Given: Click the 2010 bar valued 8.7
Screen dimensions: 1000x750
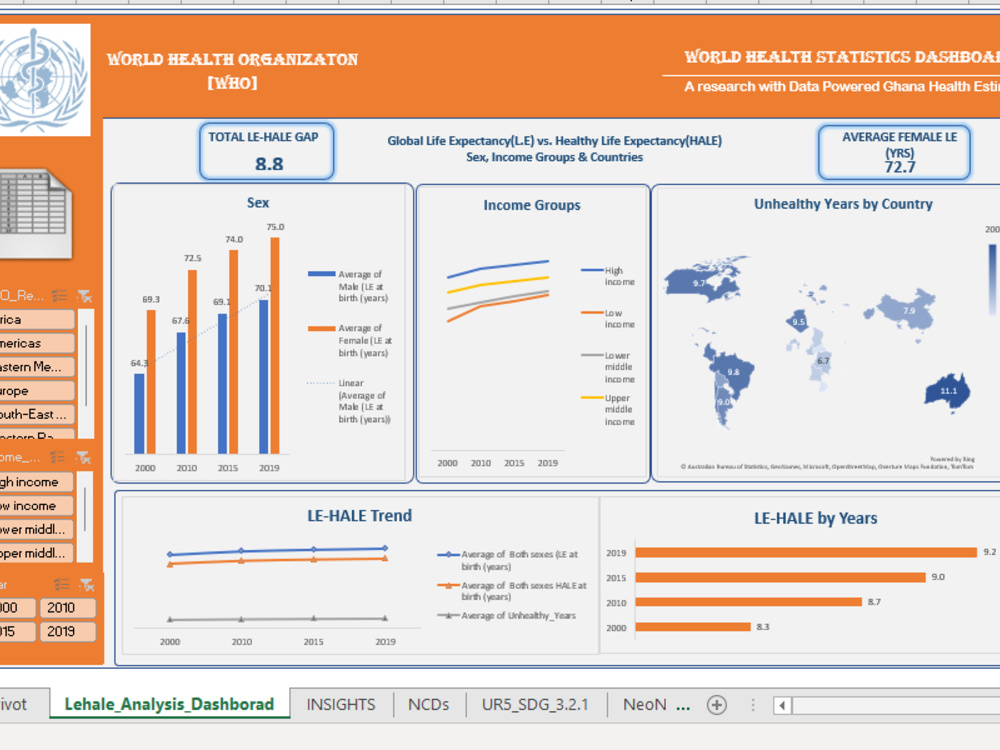Looking at the screenshot, I should coord(748,602).
